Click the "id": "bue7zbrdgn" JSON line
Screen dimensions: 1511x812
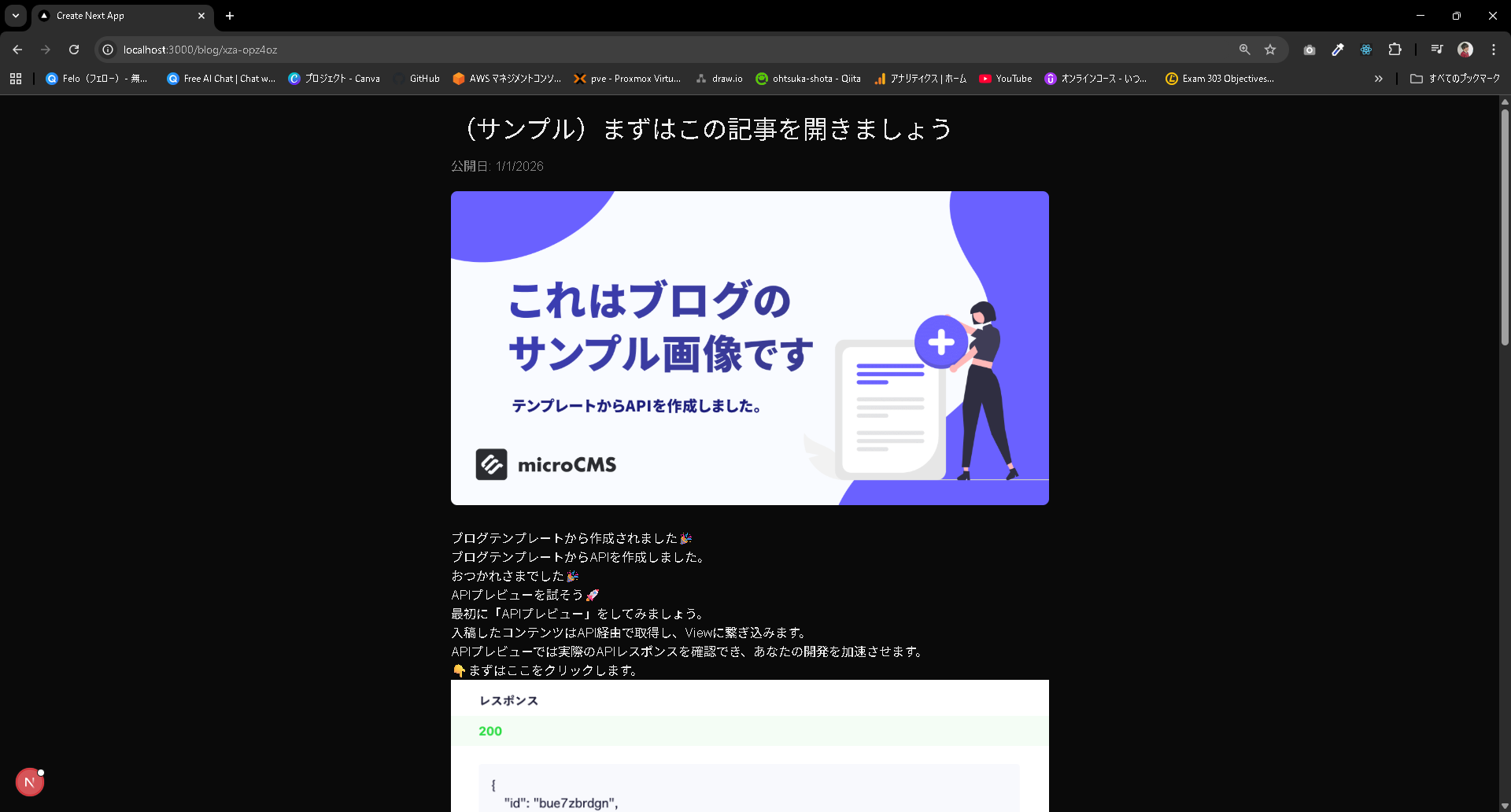pos(561,803)
